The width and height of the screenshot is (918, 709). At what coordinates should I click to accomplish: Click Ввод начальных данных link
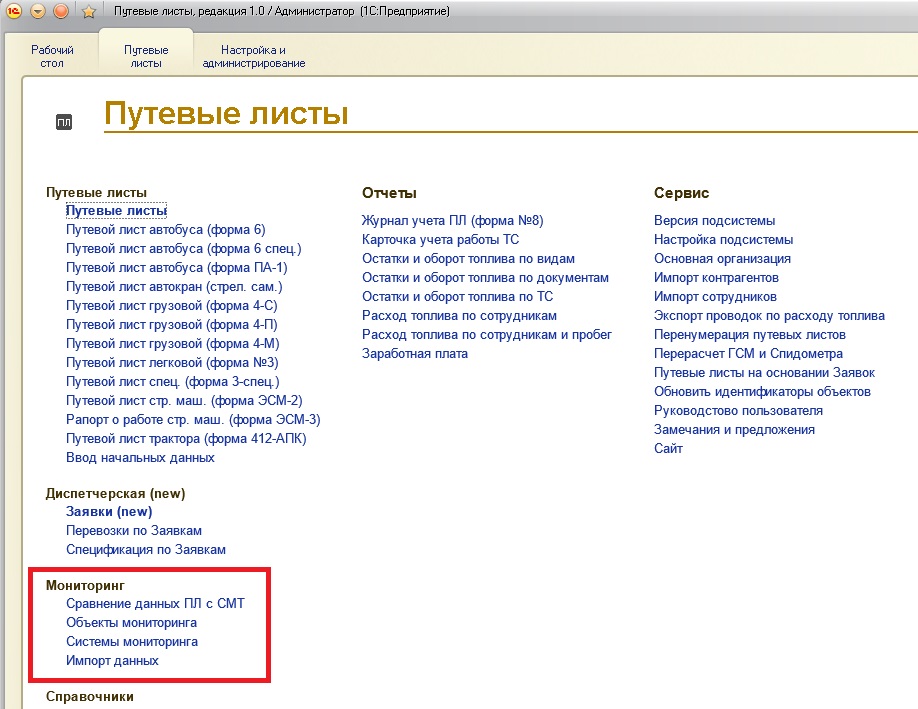point(140,458)
